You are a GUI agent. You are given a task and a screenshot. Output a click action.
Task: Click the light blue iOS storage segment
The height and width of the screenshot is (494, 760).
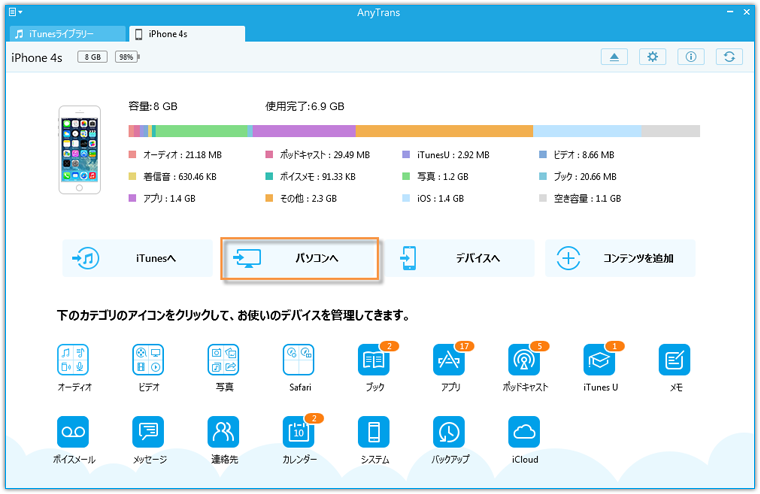coord(587,131)
